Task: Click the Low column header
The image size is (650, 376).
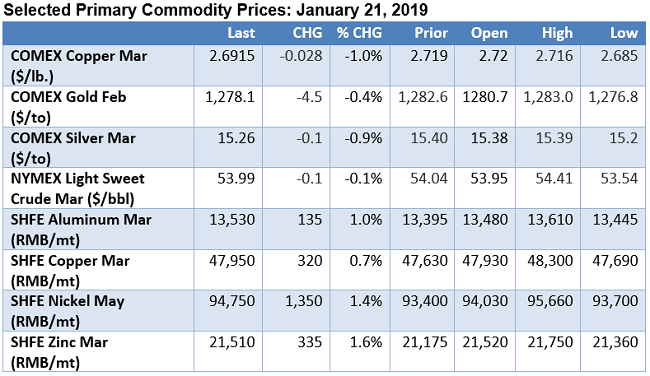Action: [x=624, y=33]
